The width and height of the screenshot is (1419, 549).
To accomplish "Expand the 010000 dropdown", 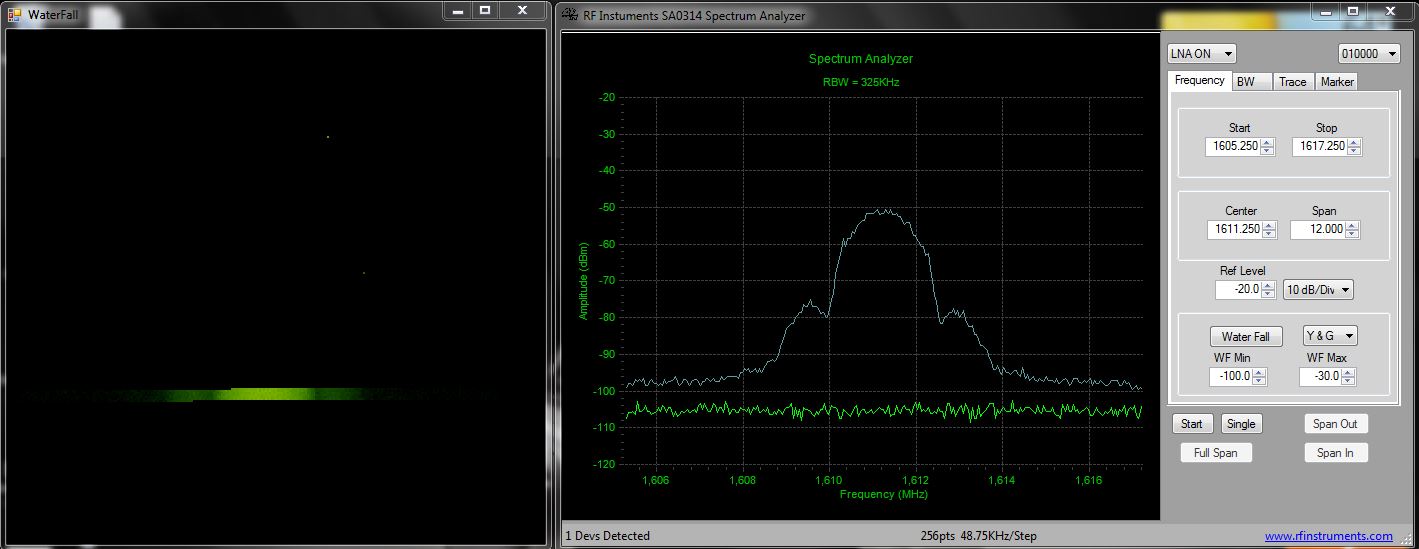I will (1368, 54).
